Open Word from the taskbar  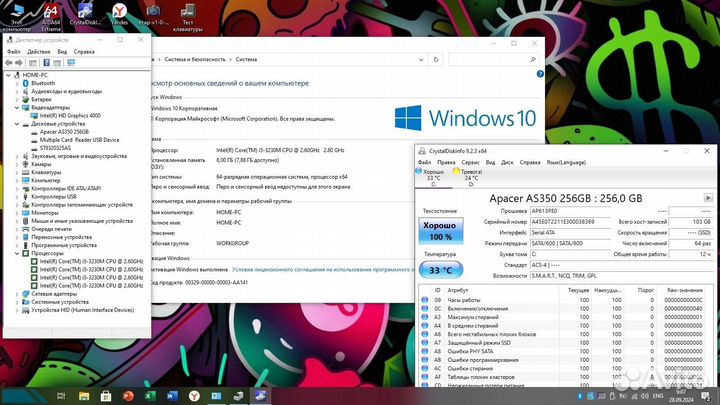click(x=172, y=396)
